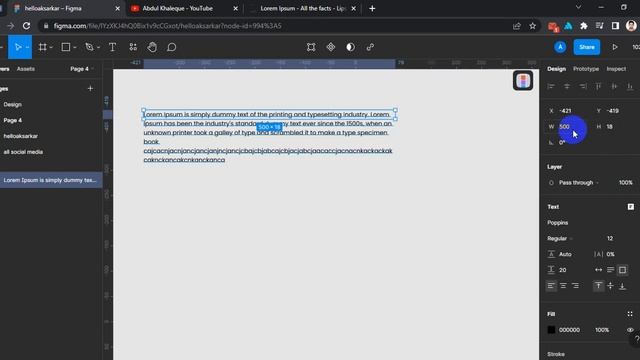640x360 pixels.
Task: Bookmark this page with star icon
Action: (533, 26)
